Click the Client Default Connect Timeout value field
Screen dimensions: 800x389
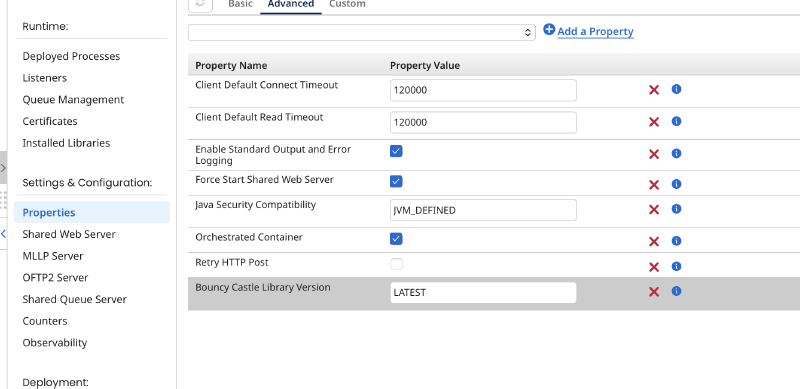pyautogui.click(x=483, y=90)
